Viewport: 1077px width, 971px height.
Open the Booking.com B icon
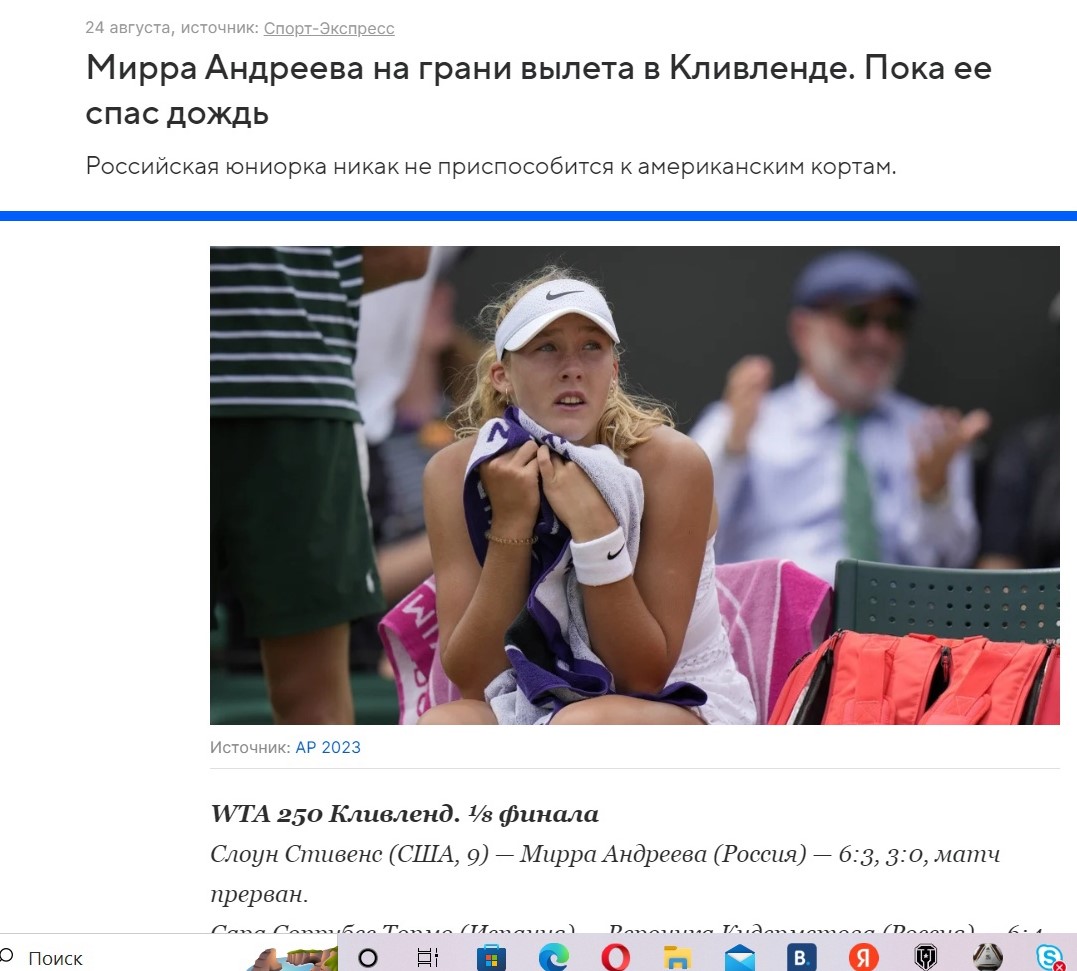click(x=802, y=957)
